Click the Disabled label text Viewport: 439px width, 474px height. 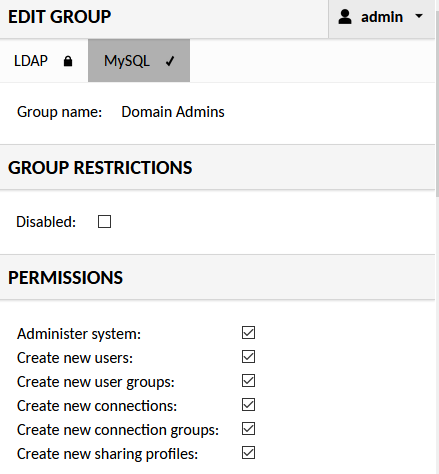(x=46, y=222)
